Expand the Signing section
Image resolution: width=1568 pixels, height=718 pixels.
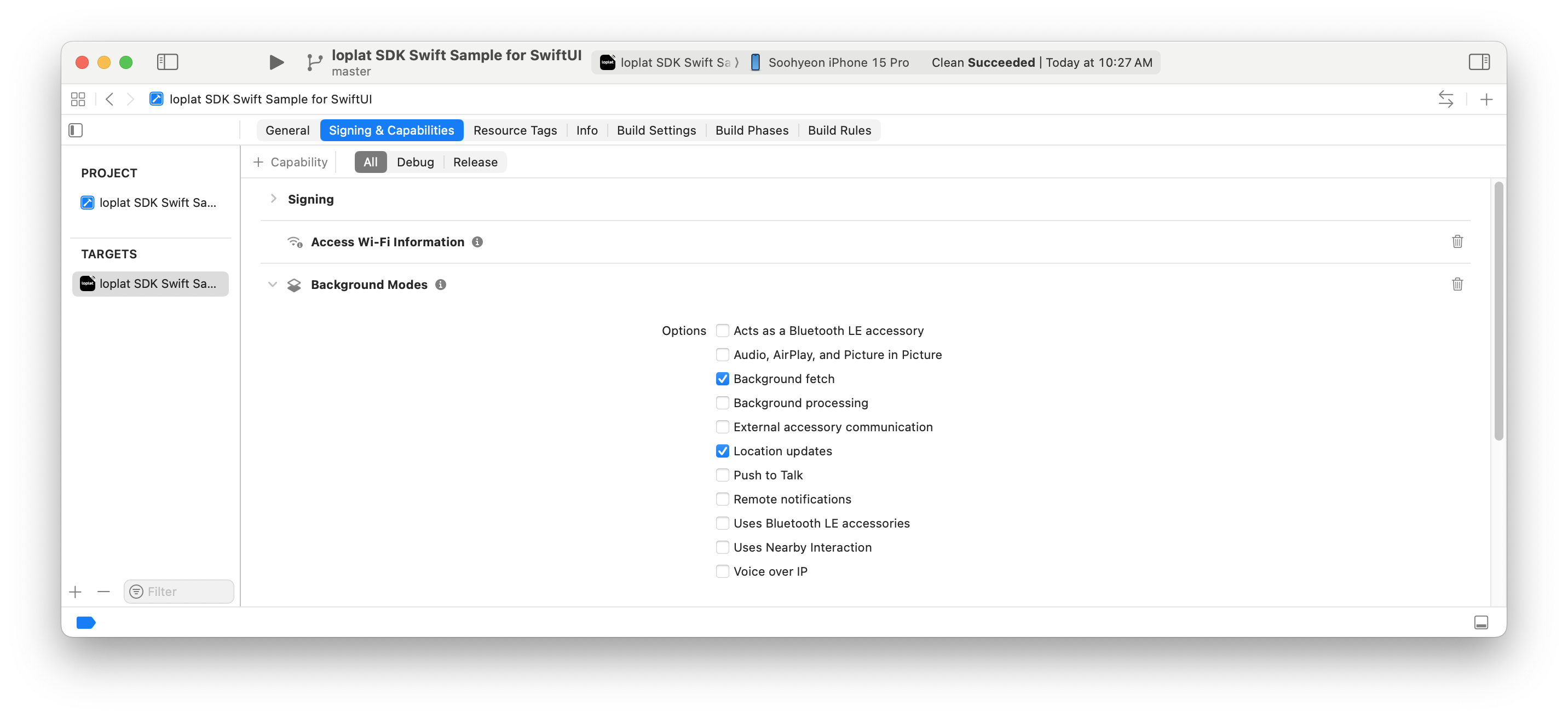pos(273,199)
